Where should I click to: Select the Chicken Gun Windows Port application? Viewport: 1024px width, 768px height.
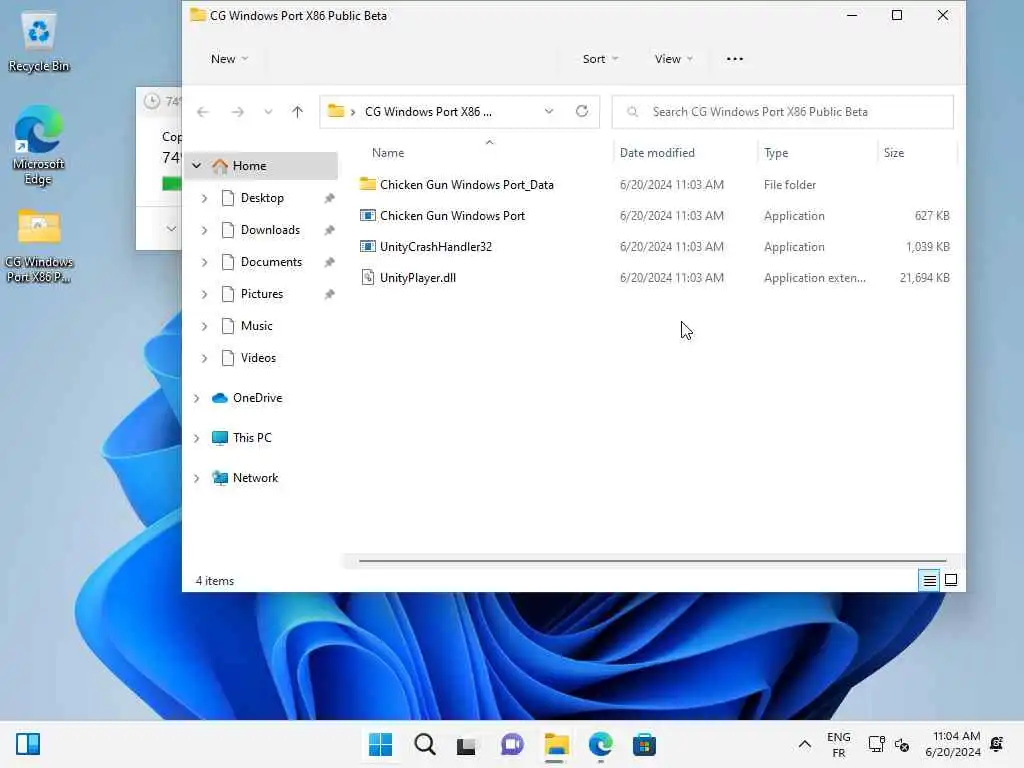[452, 216]
